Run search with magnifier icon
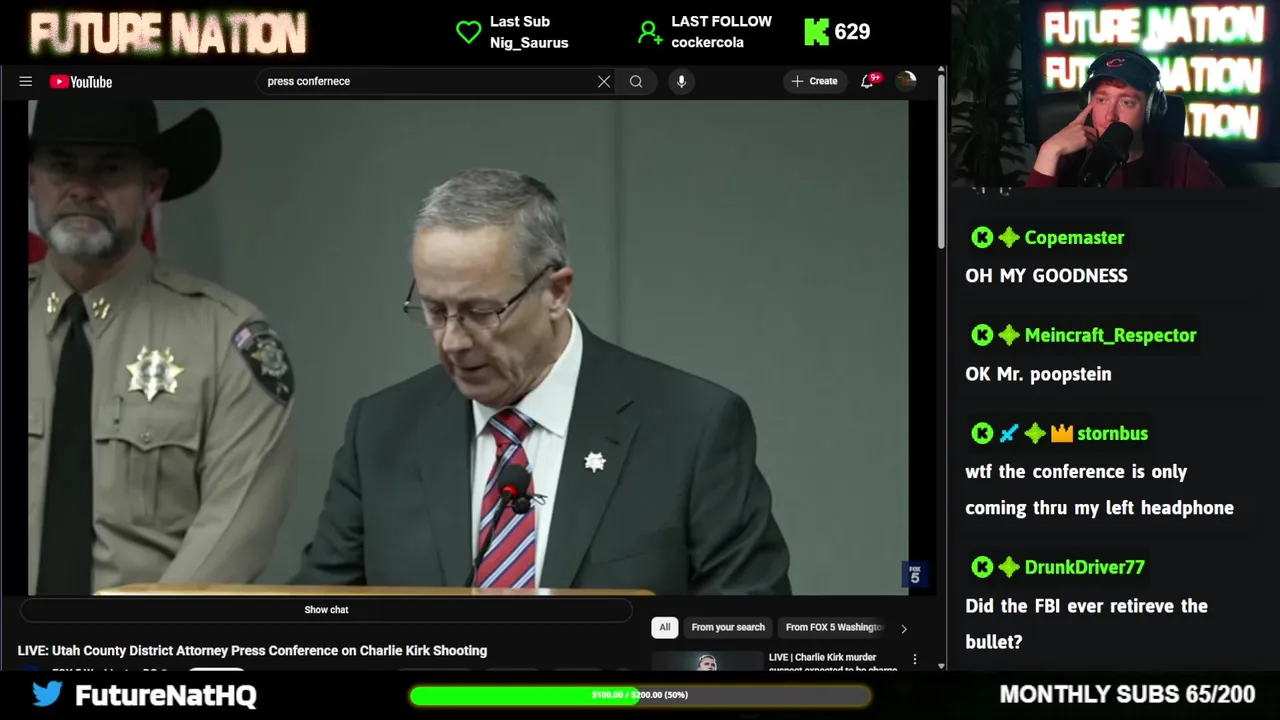 636,82
